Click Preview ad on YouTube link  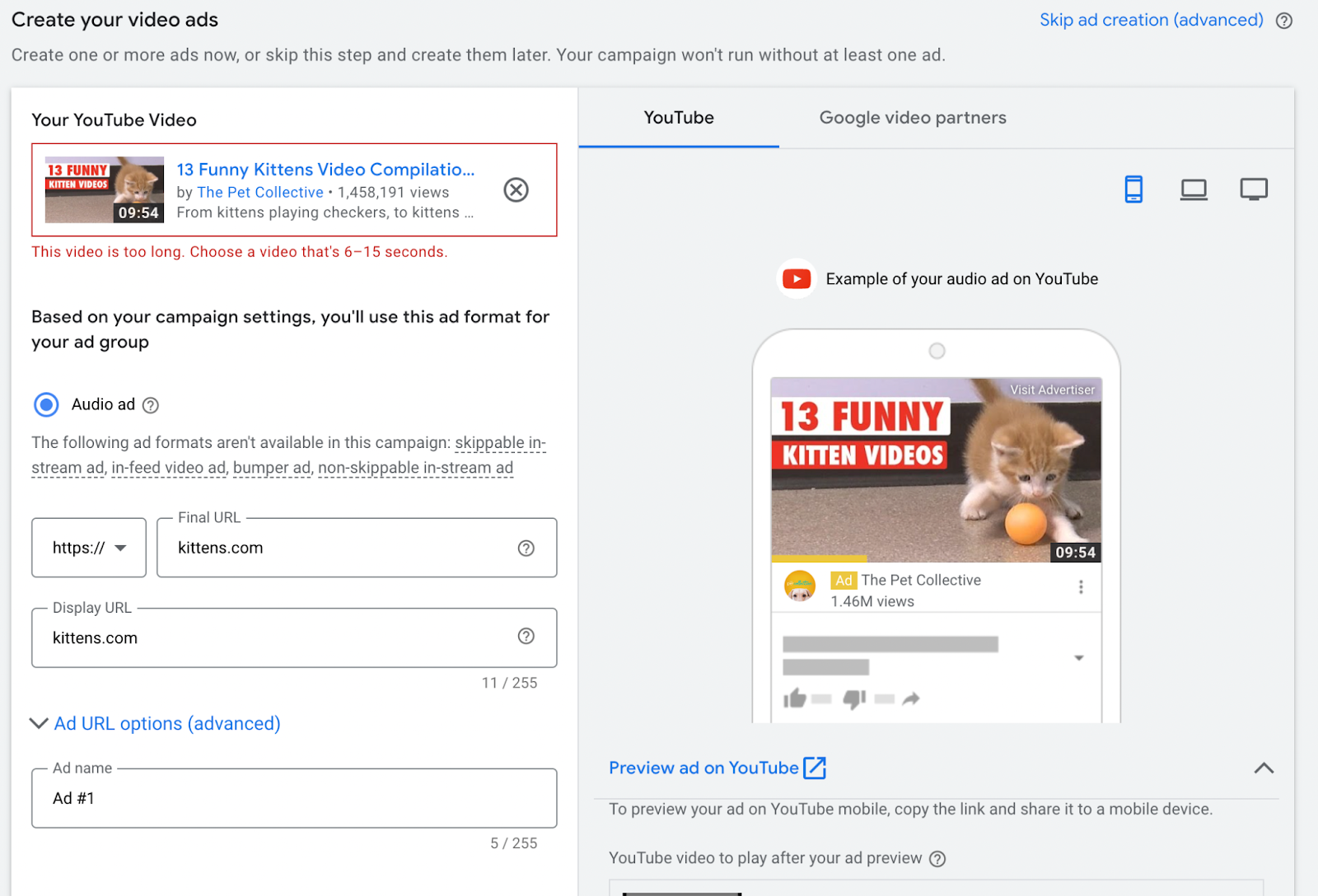pos(704,768)
